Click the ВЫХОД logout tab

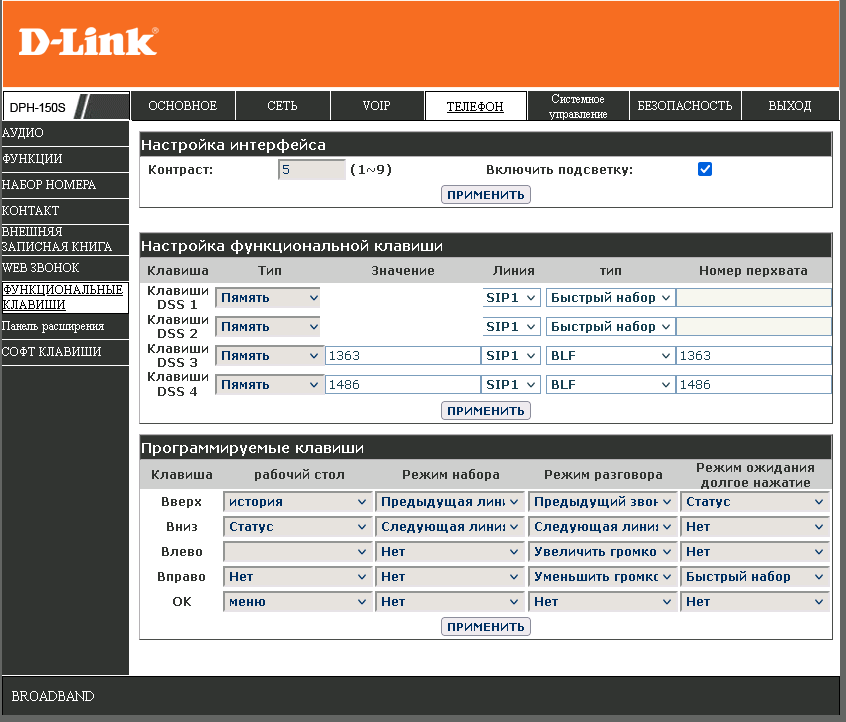pyautogui.click(x=790, y=106)
